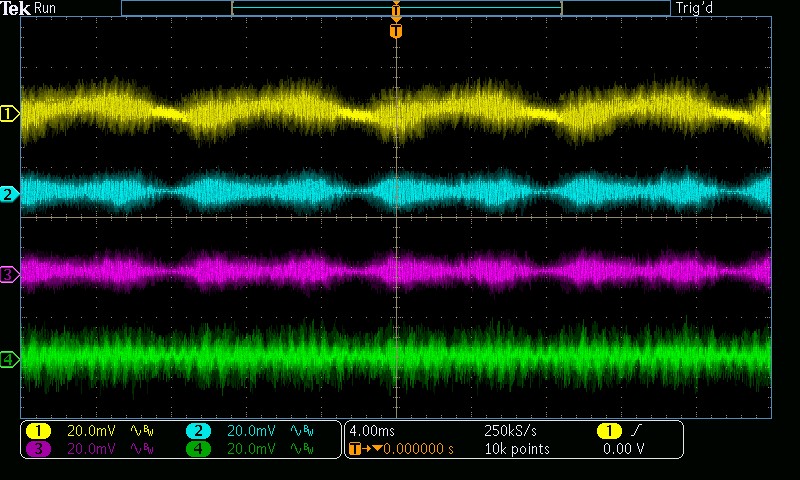Click channel 3 badge in readout bar
This screenshot has height=480, width=800.
(x=38, y=449)
